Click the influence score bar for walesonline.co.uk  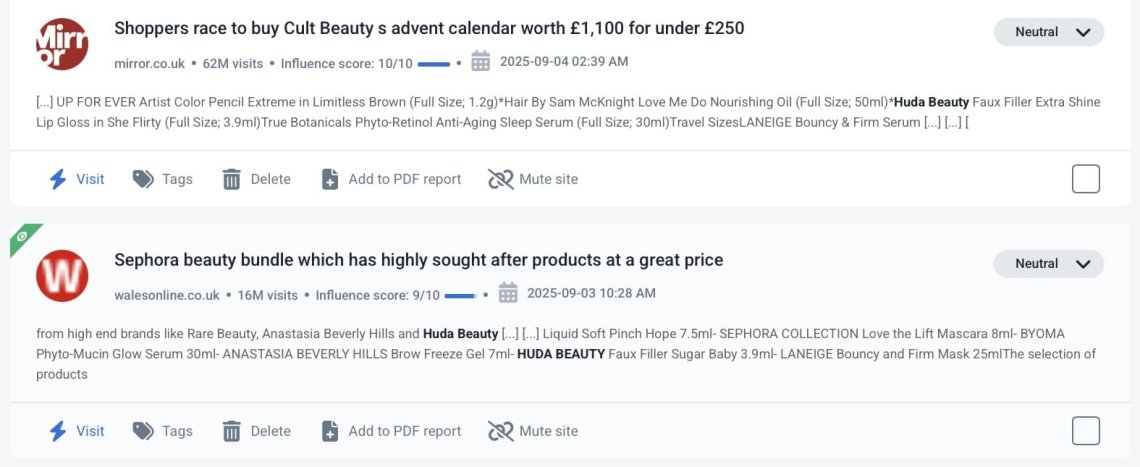(x=460, y=296)
